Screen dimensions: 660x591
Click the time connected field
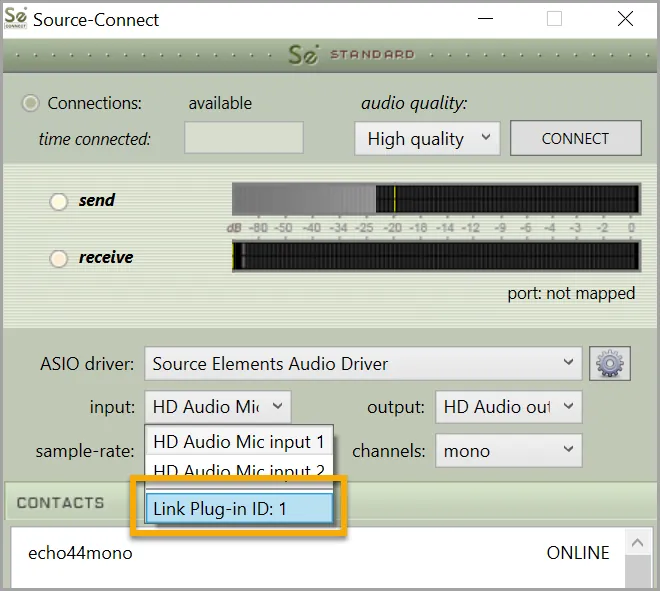[x=244, y=138]
